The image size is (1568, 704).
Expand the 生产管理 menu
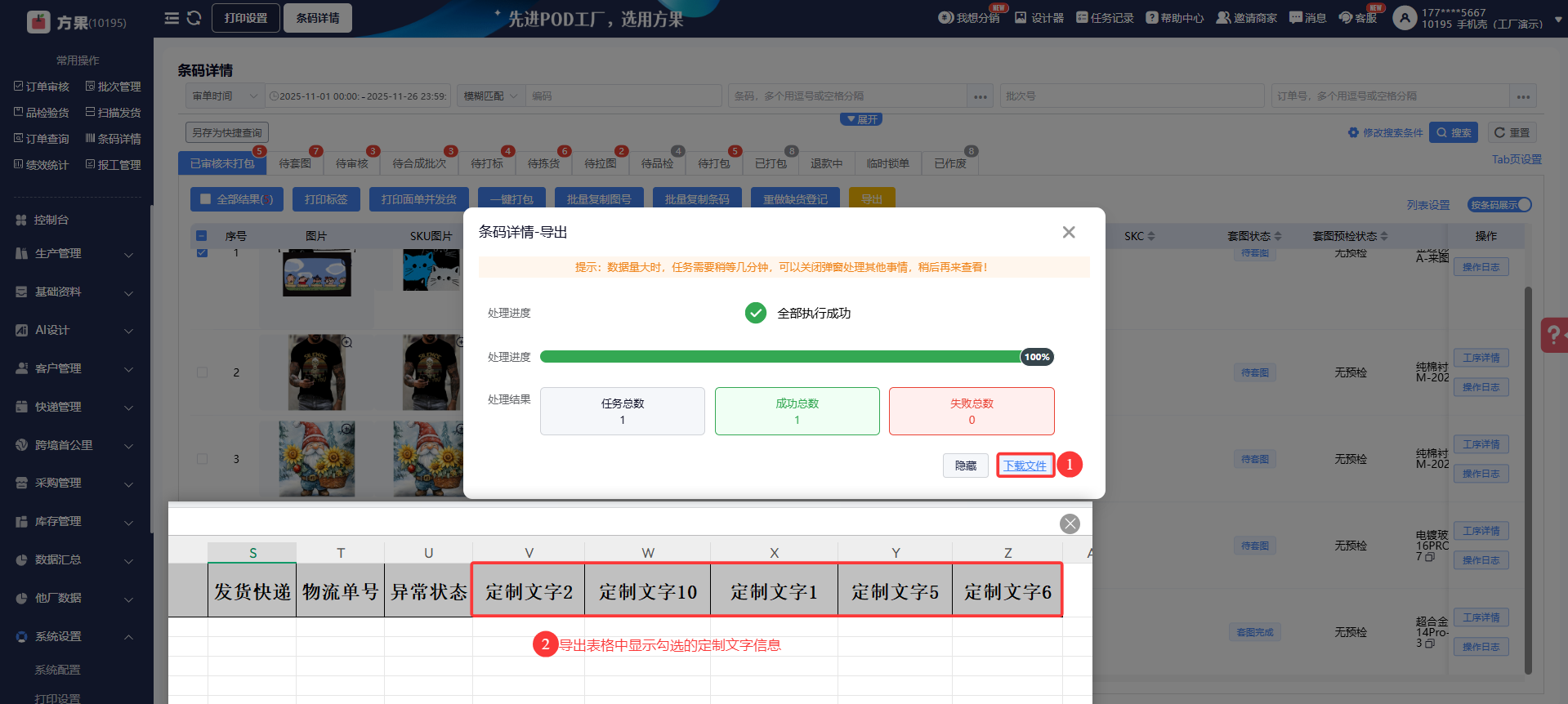point(76,254)
